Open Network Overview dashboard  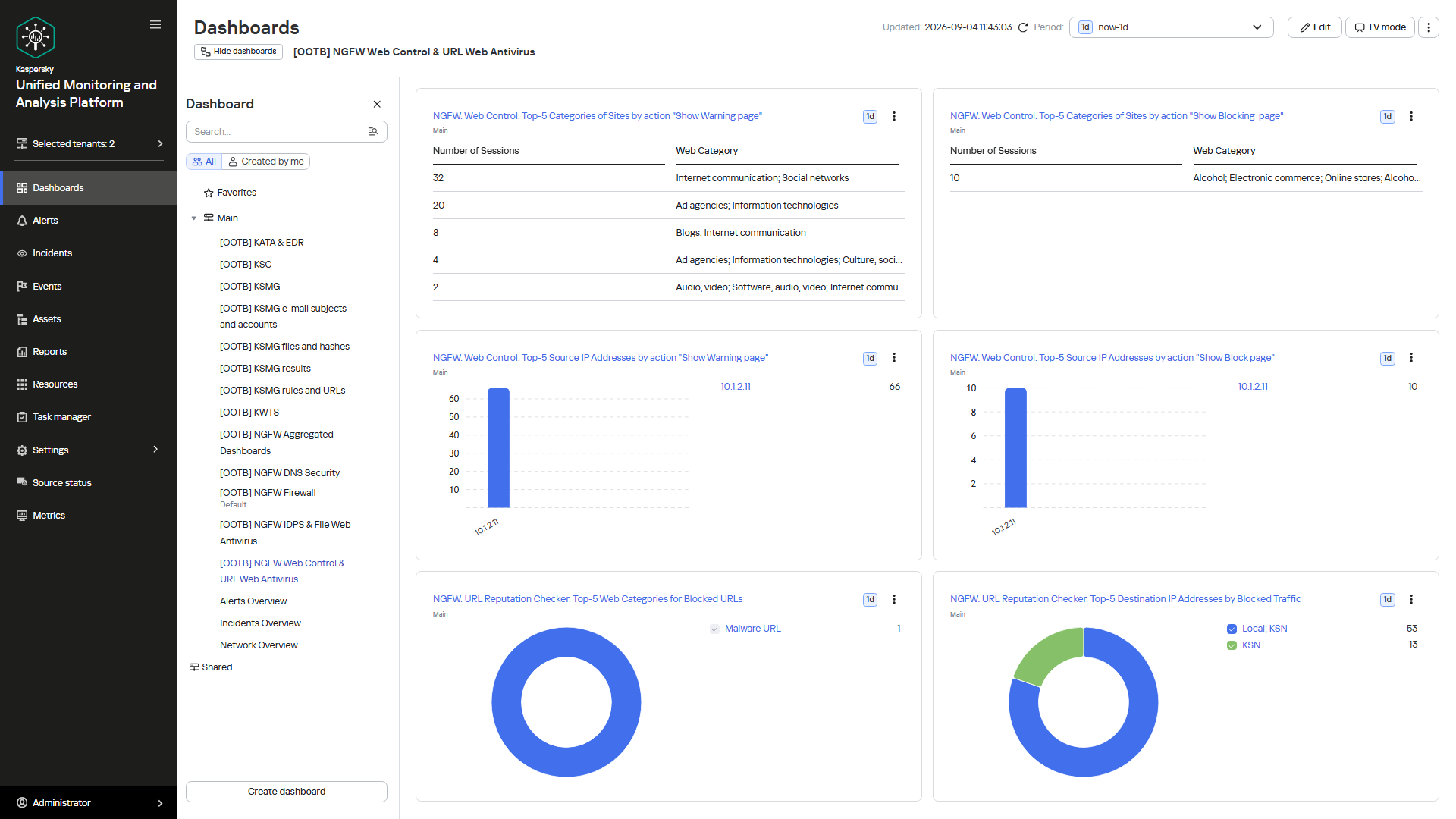click(x=259, y=645)
